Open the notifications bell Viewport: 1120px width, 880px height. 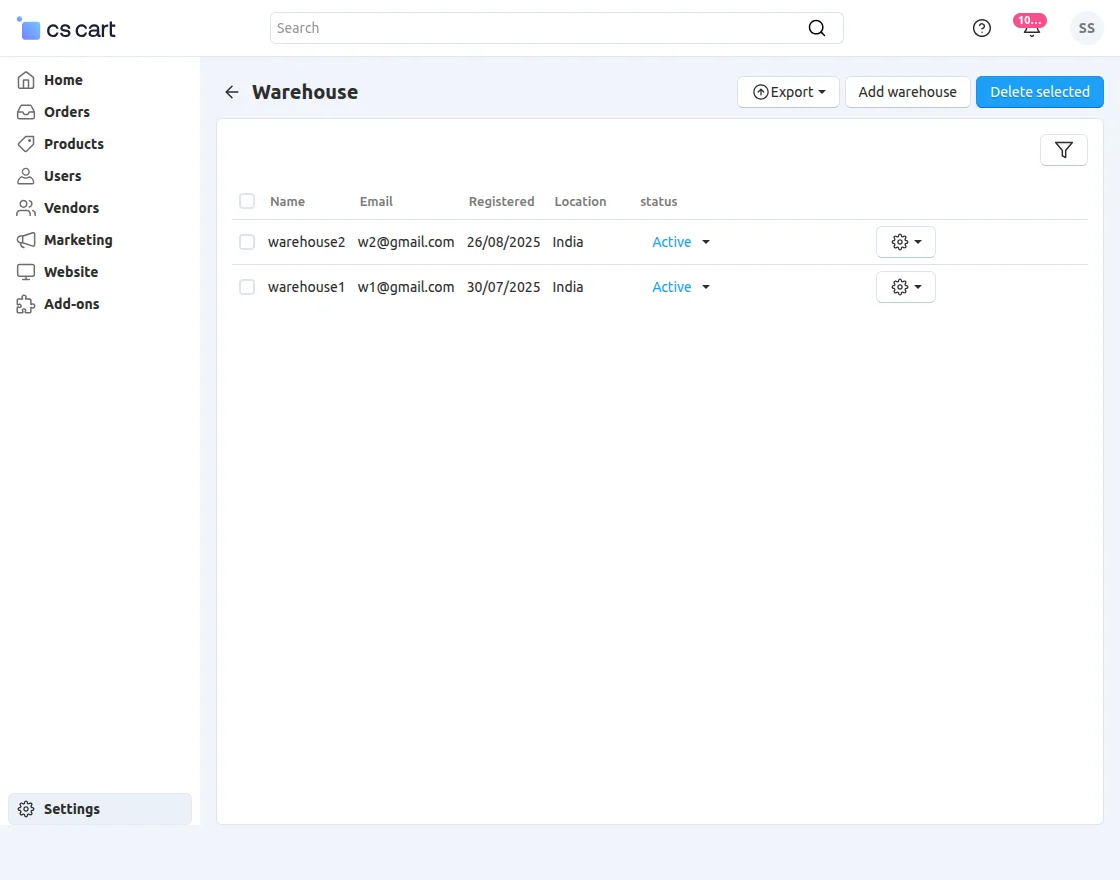tap(1031, 28)
